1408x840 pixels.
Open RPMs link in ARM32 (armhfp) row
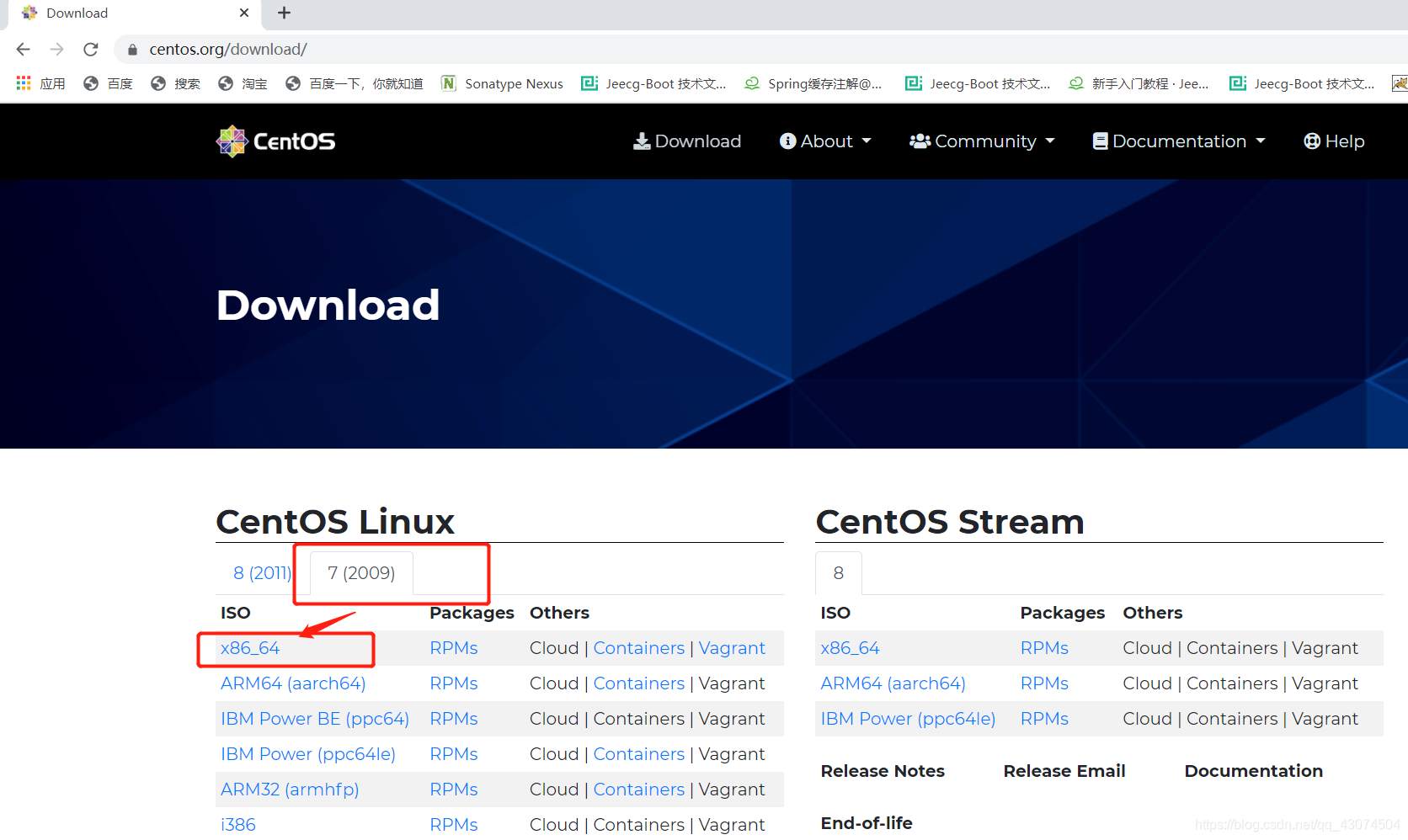click(x=454, y=789)
